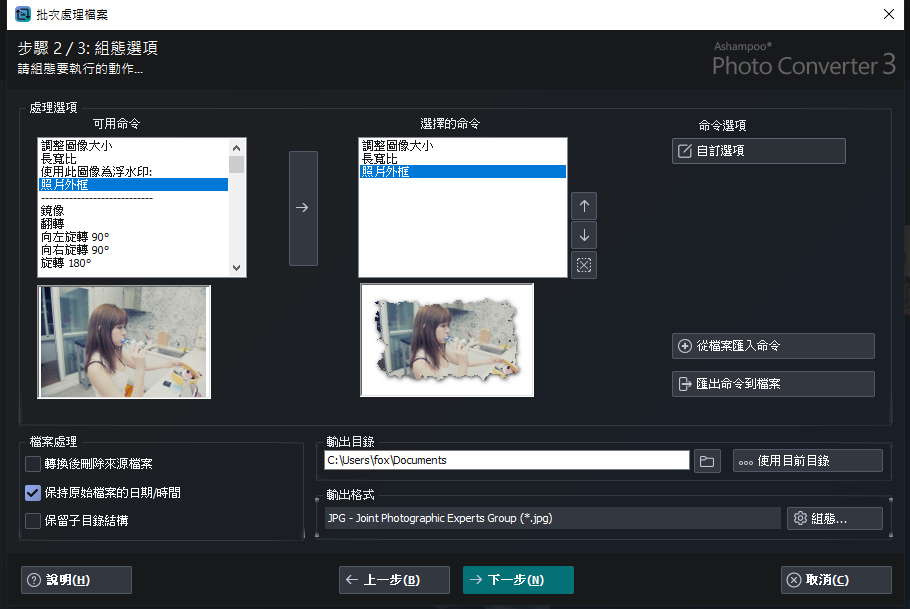Move selected command up with arrow

pos(584,206)
